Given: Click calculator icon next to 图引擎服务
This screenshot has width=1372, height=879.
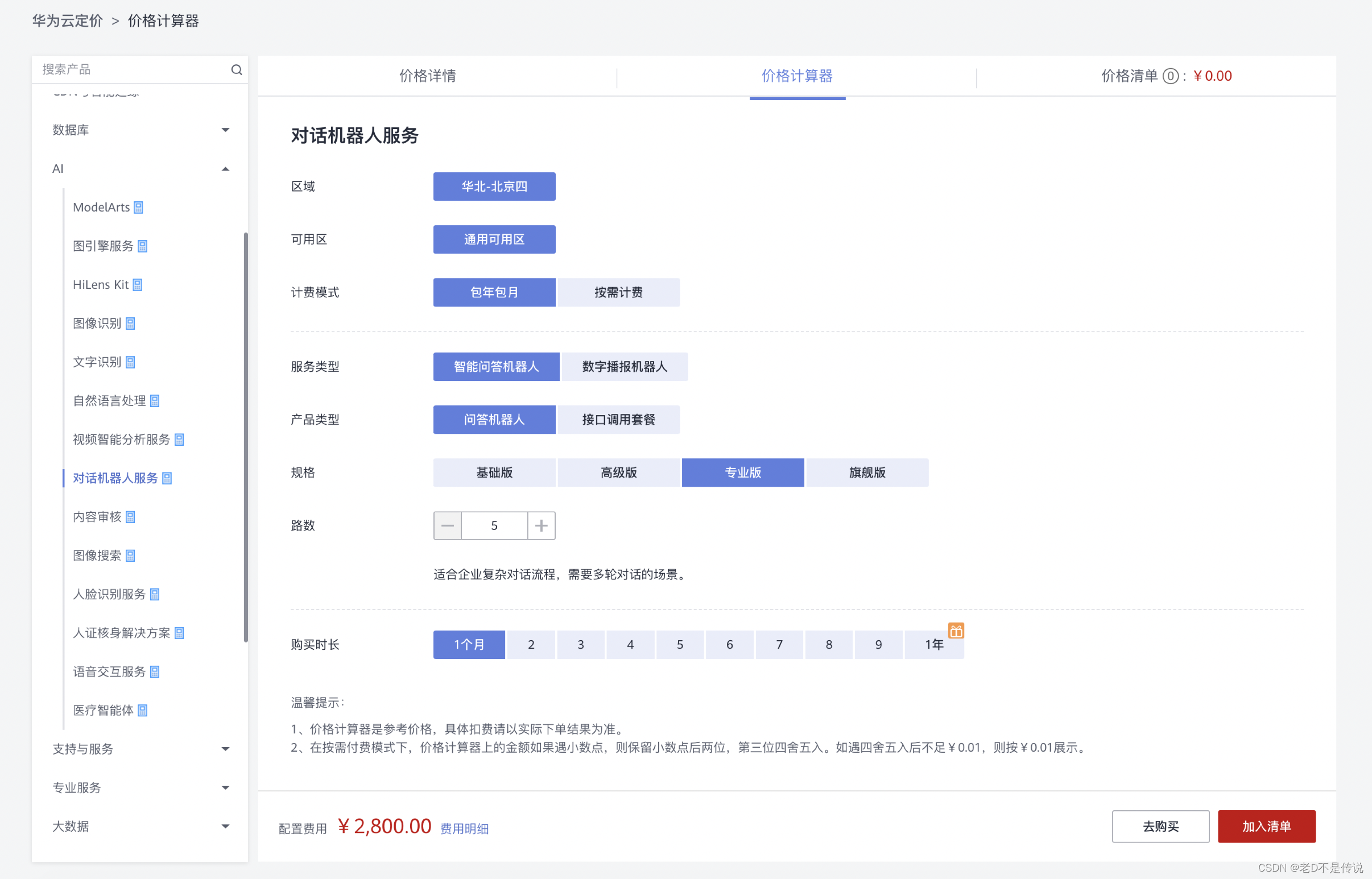Looking at the screenshot, I should 142,246.
